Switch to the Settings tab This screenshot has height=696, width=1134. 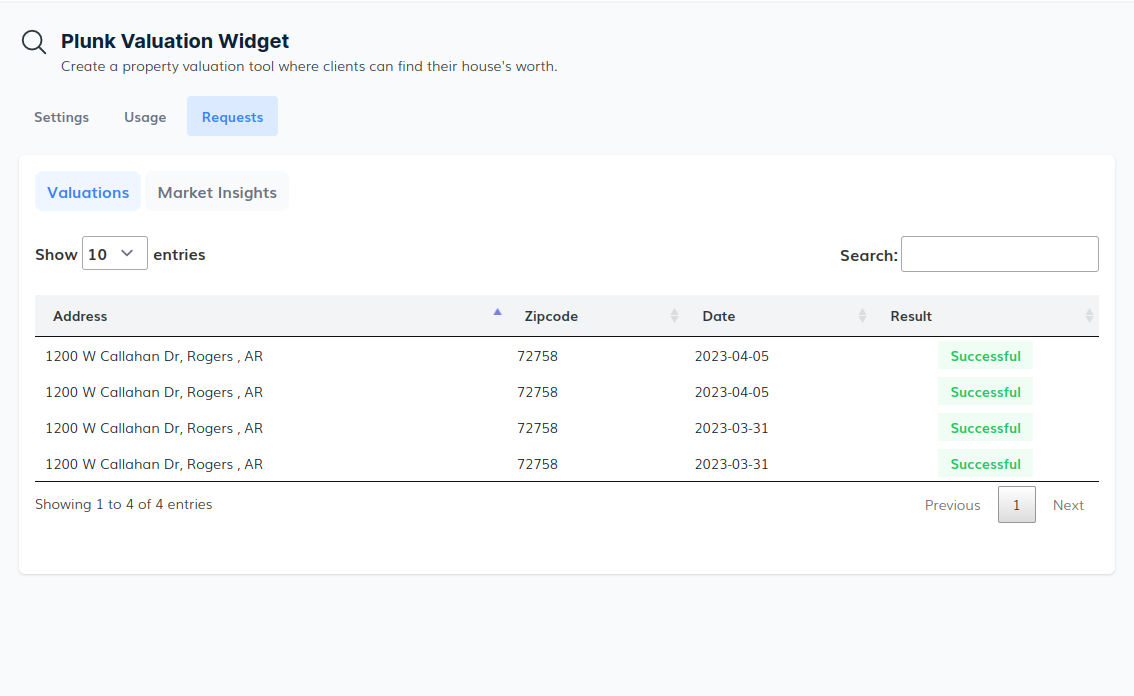click(x=61, y=117)
